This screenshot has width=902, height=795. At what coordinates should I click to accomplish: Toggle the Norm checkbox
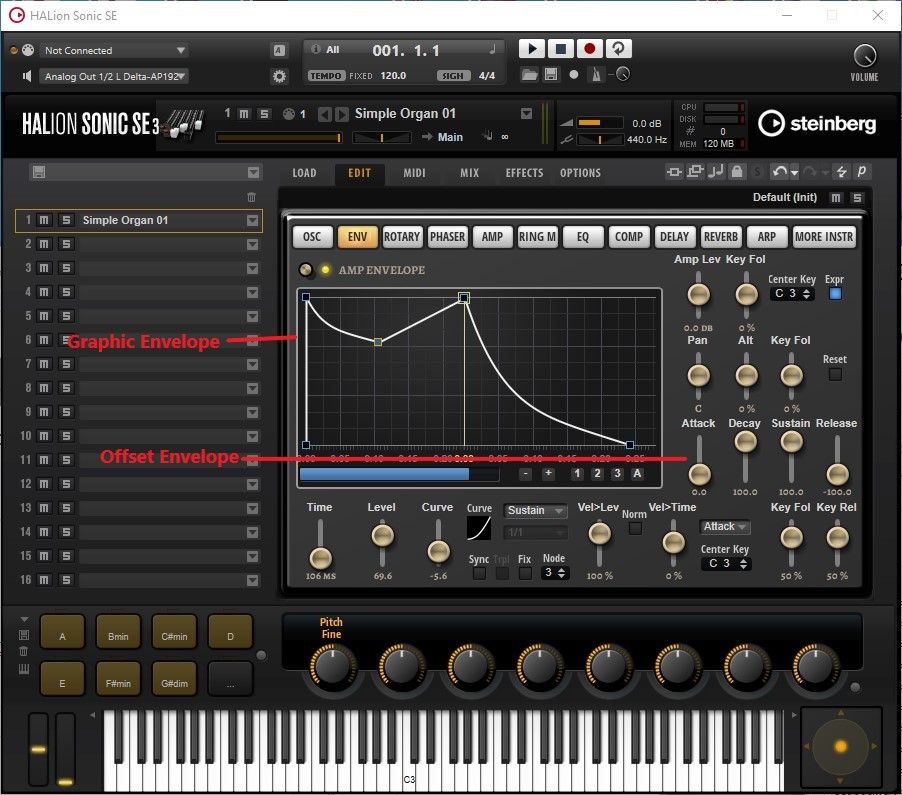[x=635, y=528]
